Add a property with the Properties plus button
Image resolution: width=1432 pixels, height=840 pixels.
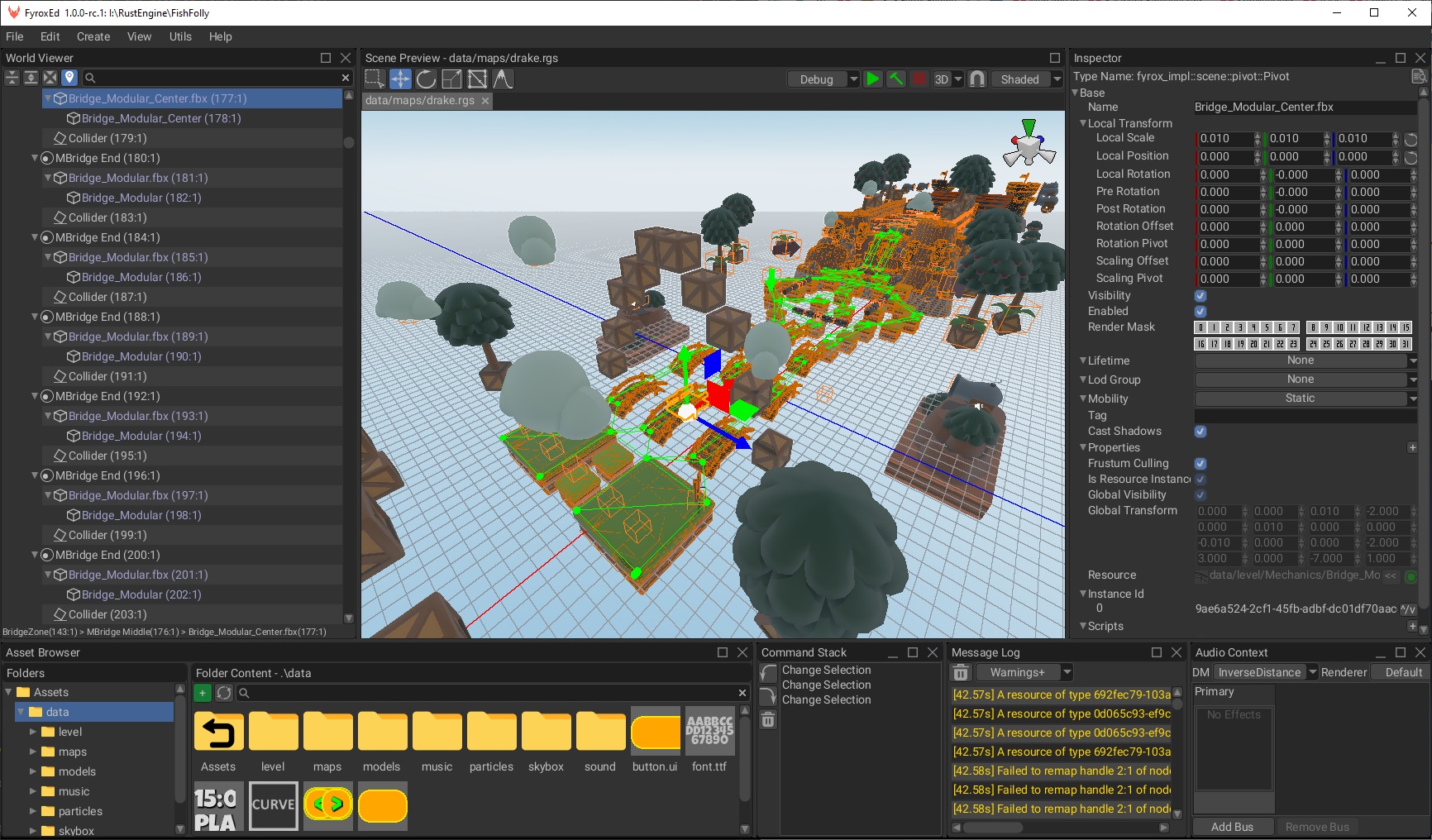(x=1412, y=447)
